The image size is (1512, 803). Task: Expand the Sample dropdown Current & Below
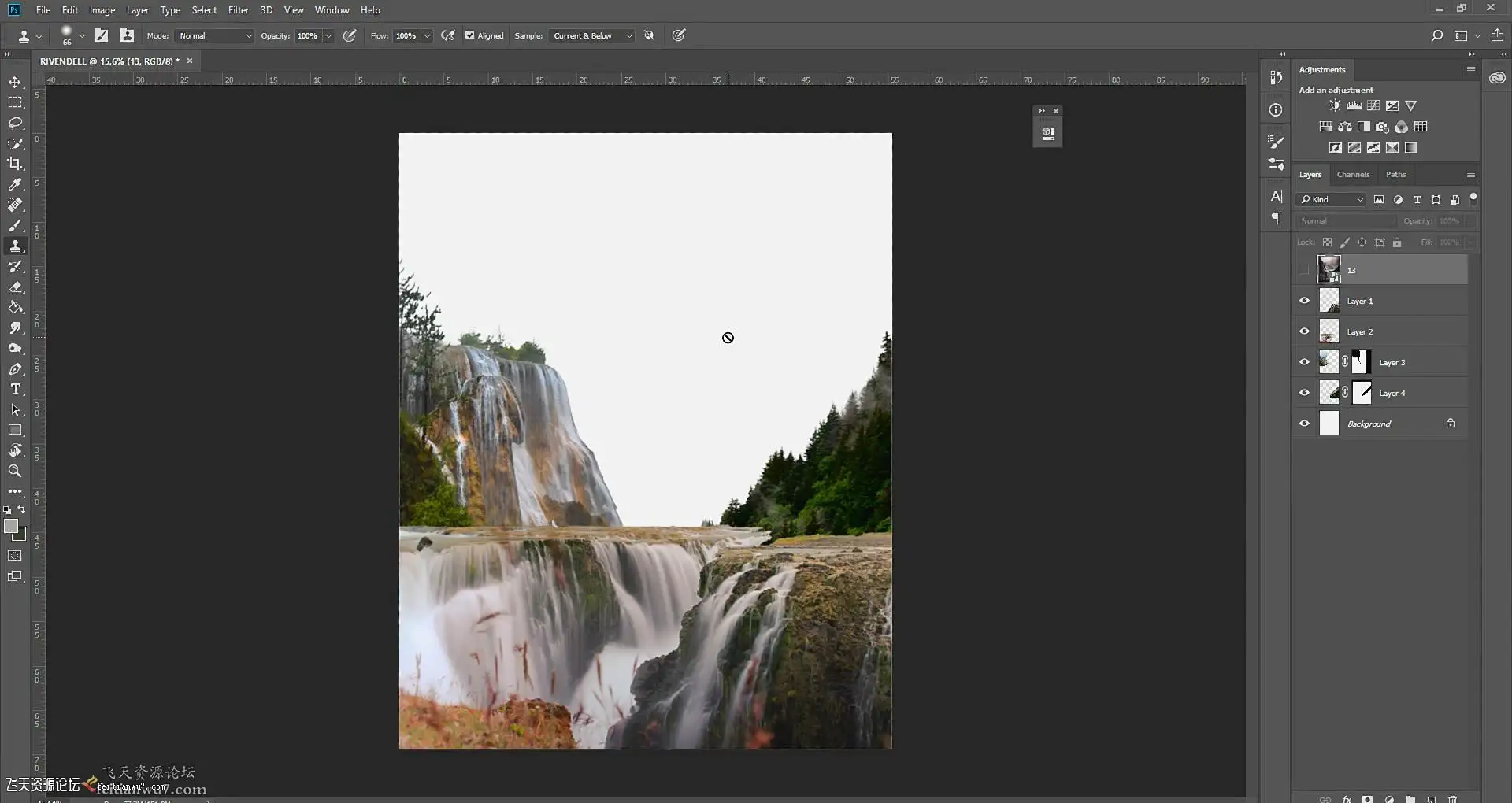[x=591, y=35]
